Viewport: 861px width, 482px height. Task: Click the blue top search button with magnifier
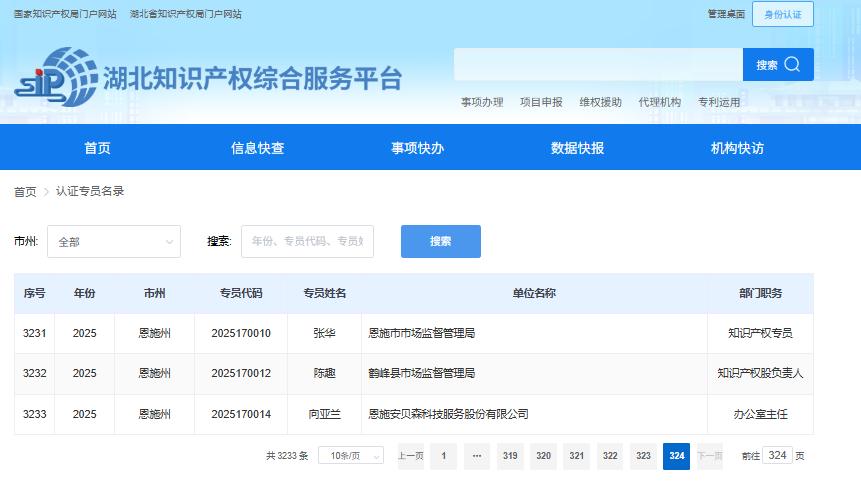(x=778, y=65)
